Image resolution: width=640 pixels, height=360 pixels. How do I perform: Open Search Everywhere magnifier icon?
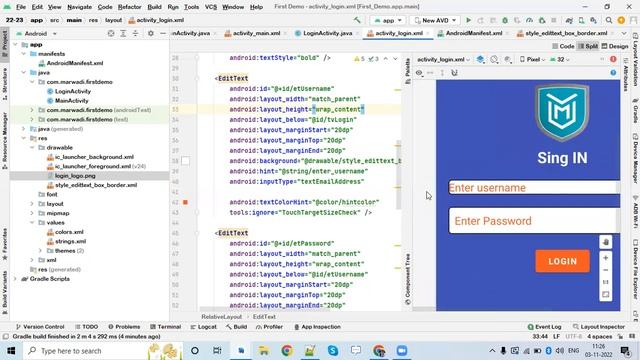click(609, 20)
